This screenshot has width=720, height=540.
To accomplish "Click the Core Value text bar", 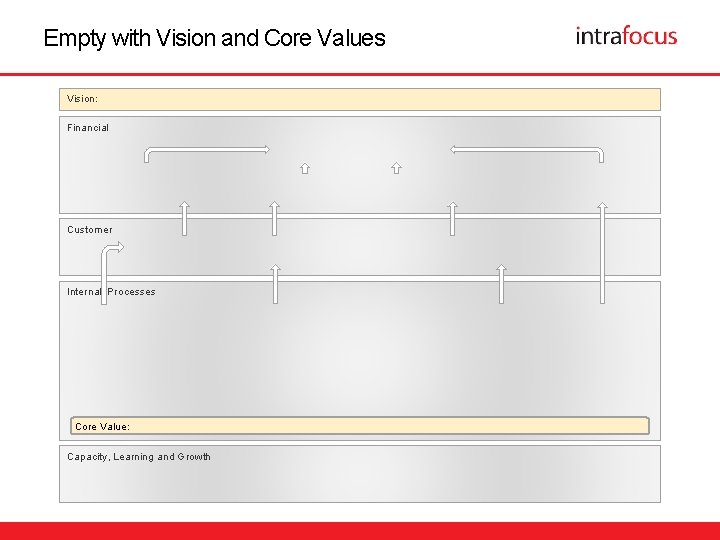I will [360, 426].
